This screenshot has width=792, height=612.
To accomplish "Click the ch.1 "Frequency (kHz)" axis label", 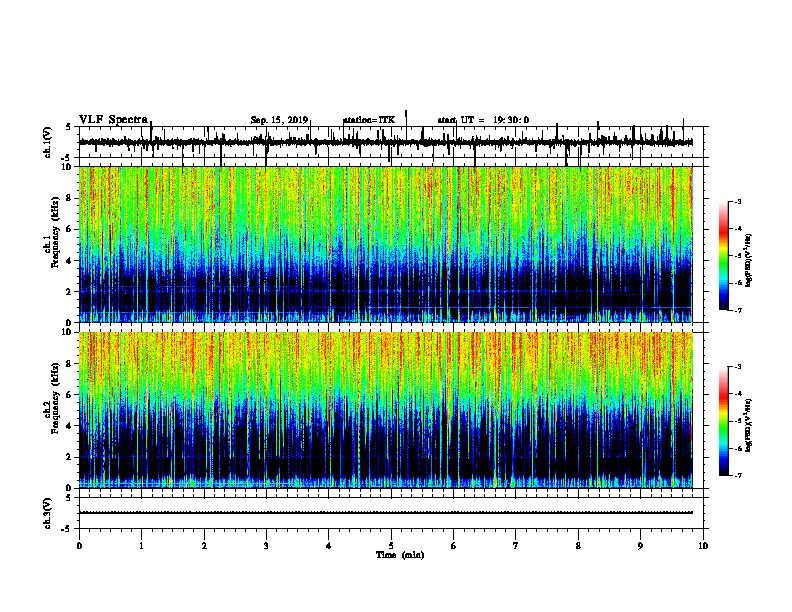I will coord(55,233).
